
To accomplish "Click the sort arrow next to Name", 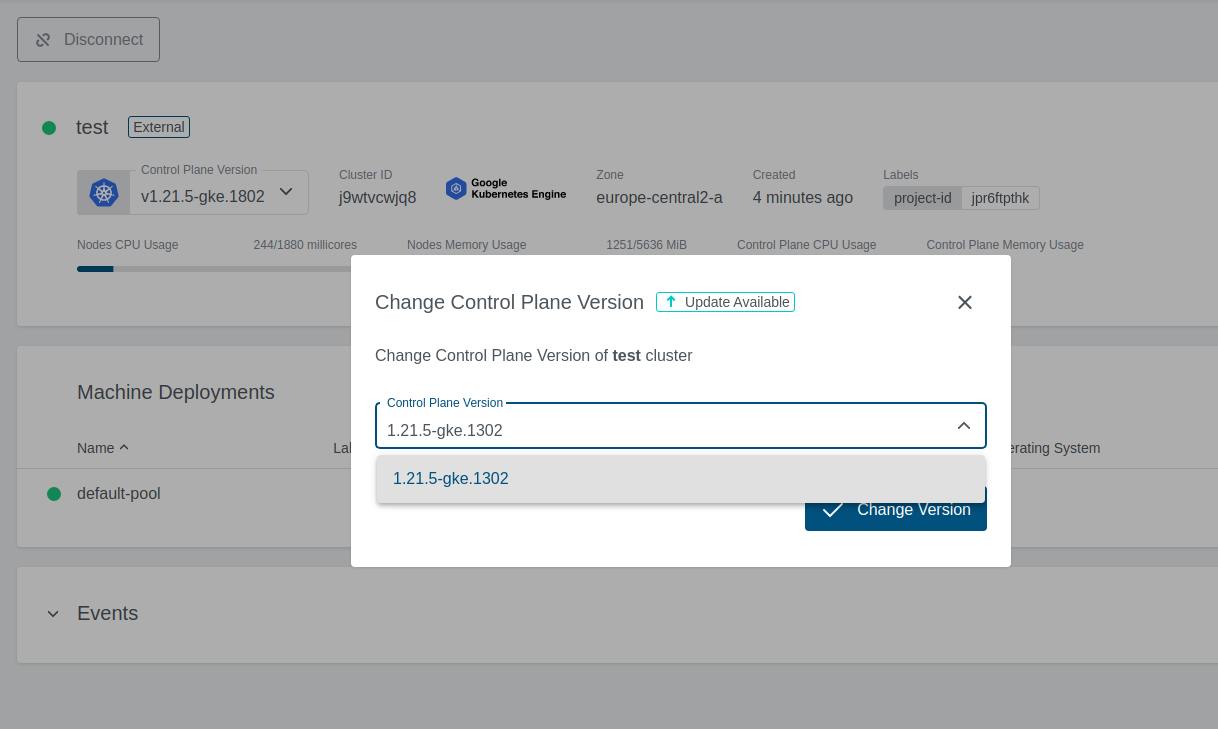I will pos(124,448).
